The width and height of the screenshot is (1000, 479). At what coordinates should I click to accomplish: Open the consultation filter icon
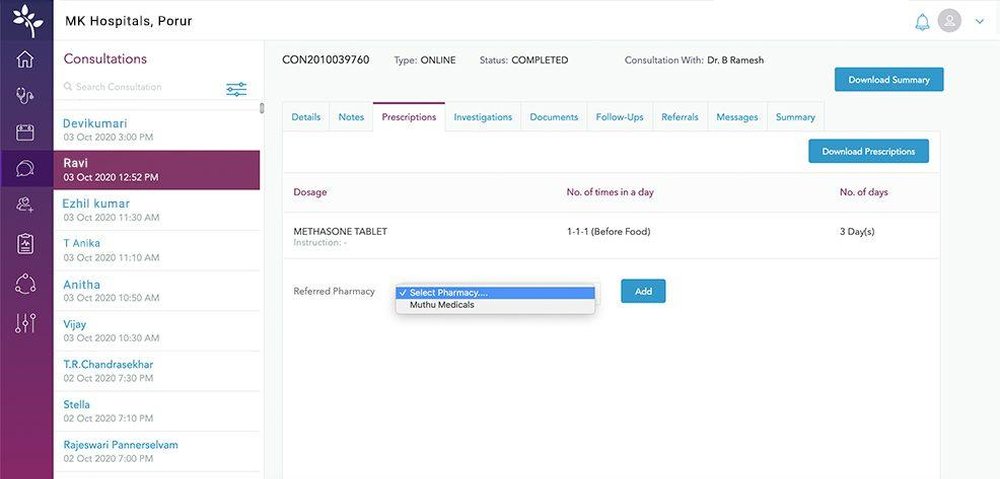click(x=236, y=89)
